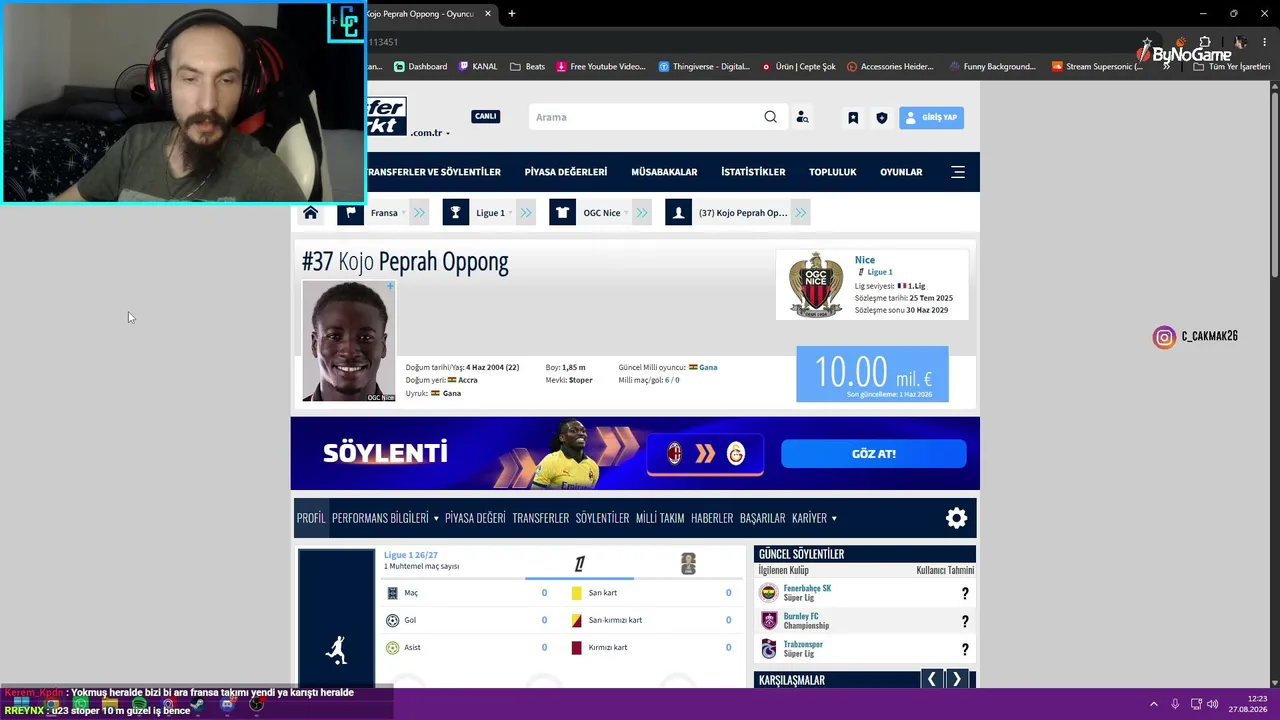Open the Beats bookmarks folder
Image resolution: width=1280 pixels, height=720 pixels.
click(x=527, y=67)
